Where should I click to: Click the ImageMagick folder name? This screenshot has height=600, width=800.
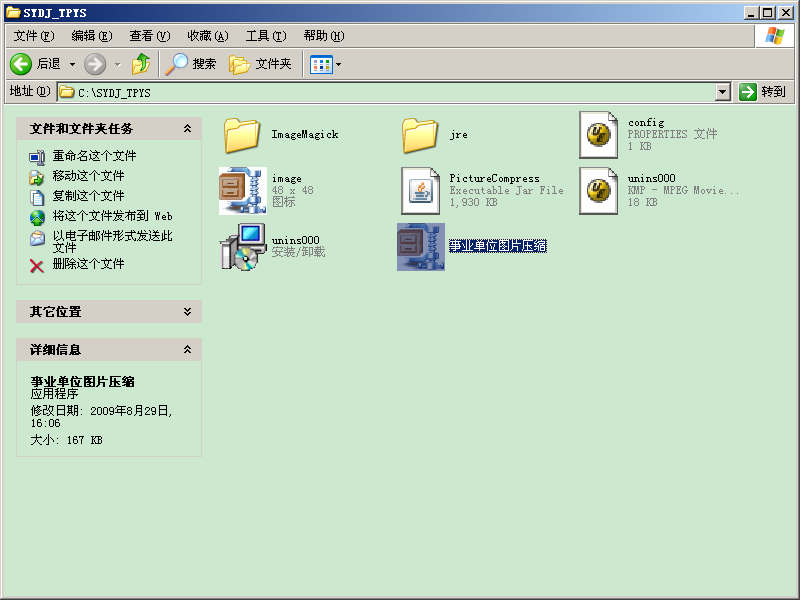tap(305, 134)
